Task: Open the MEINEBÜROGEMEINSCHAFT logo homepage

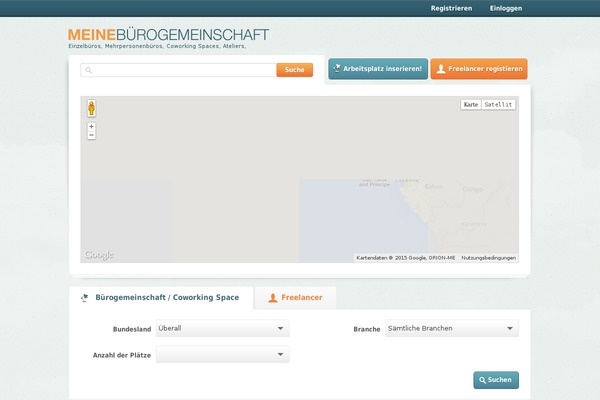Action: click(x=168, y=35)
